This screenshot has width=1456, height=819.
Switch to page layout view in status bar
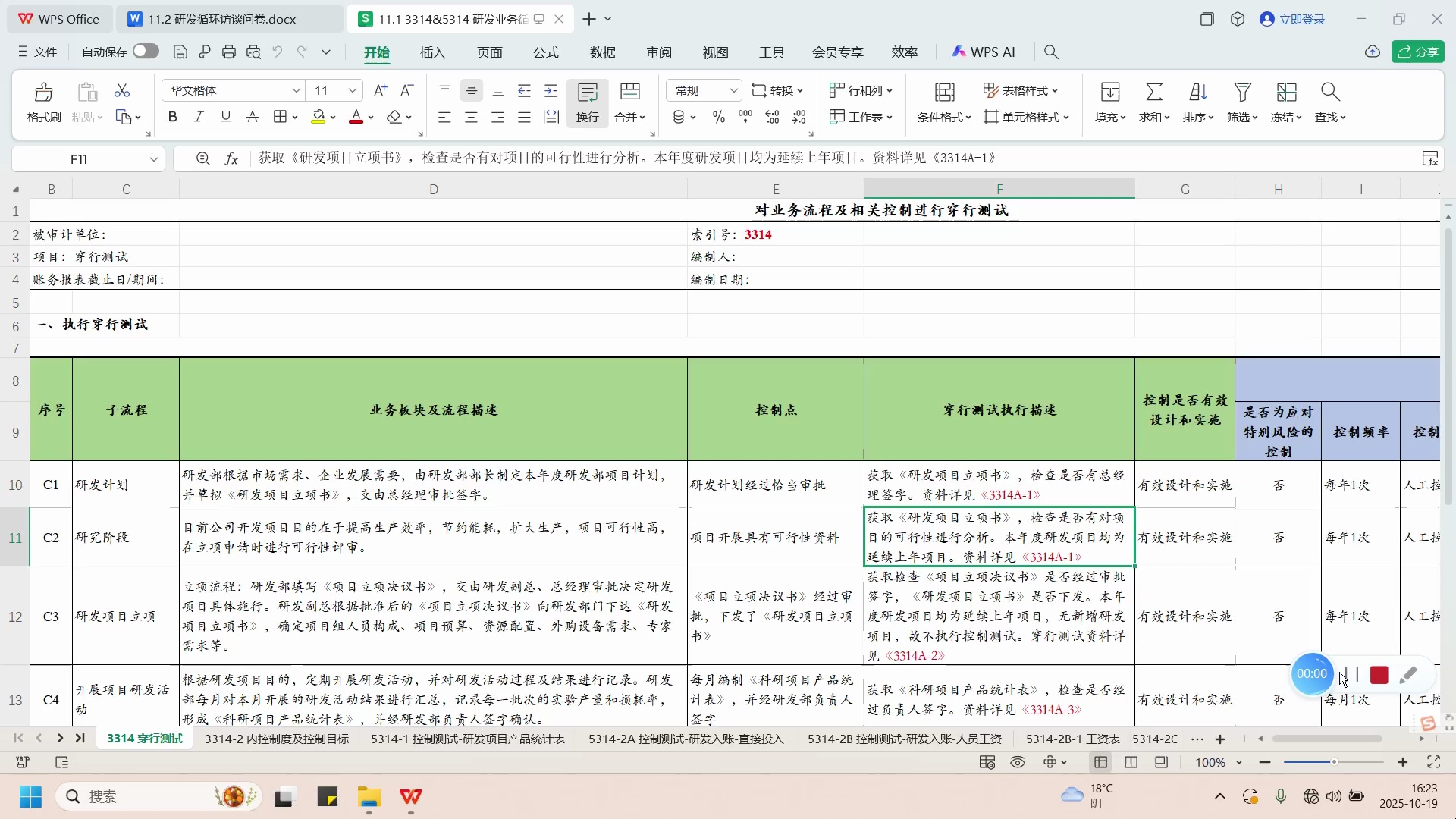pyautogui.click(x=1161, y=762)
